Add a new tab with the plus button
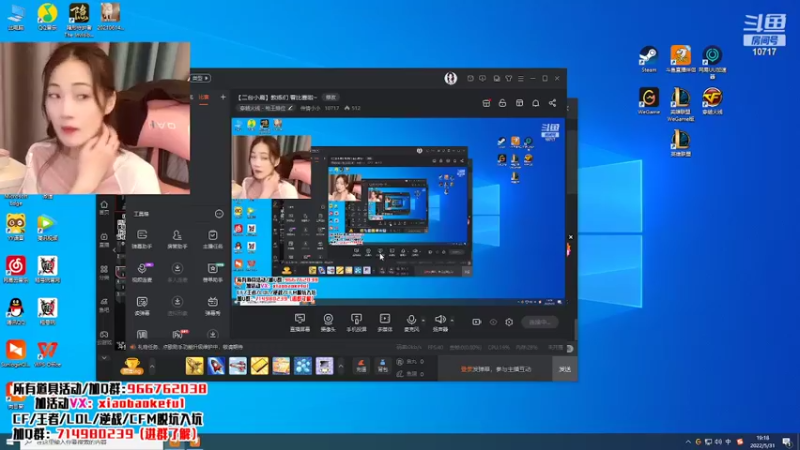The height and width of the screenshot is (450, 800). [223, 97]
